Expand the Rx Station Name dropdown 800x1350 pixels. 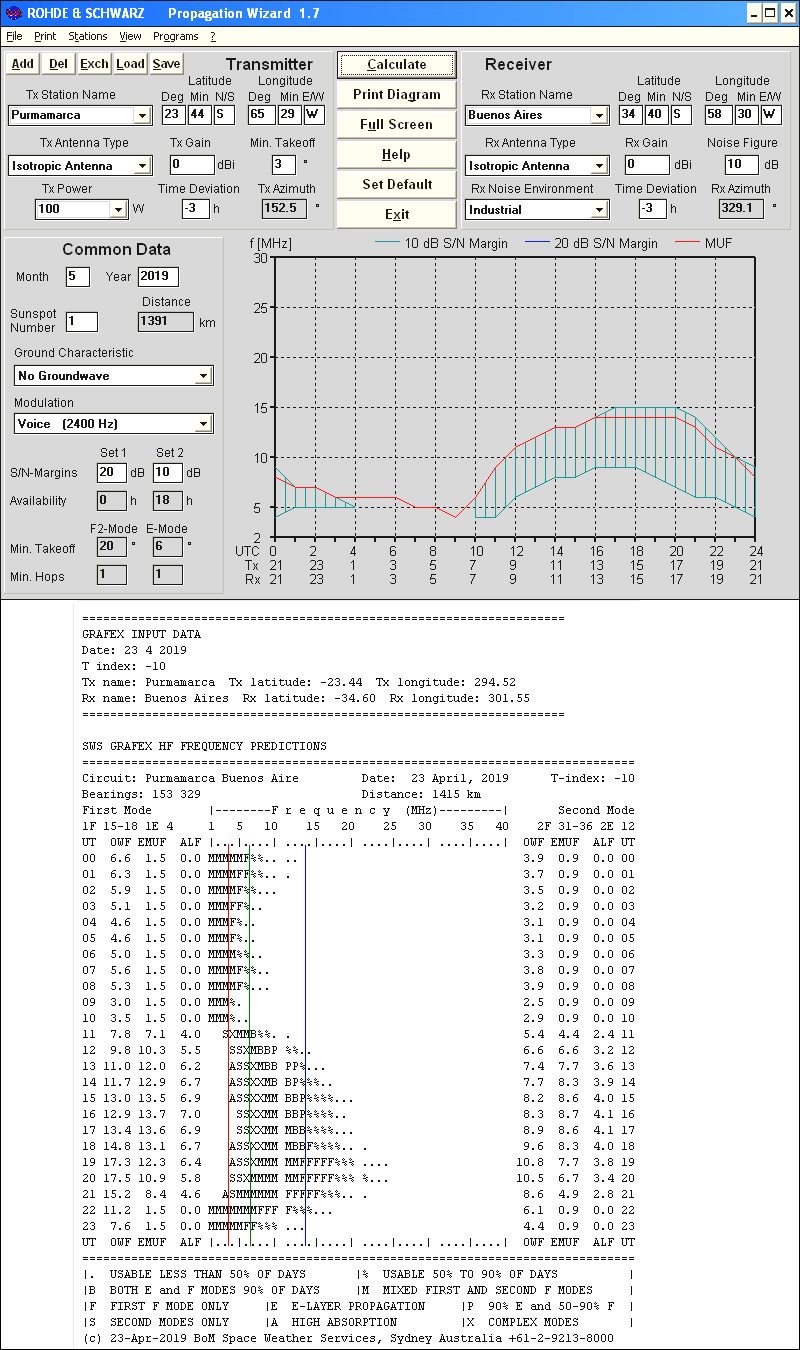click(x=598, y=116)
